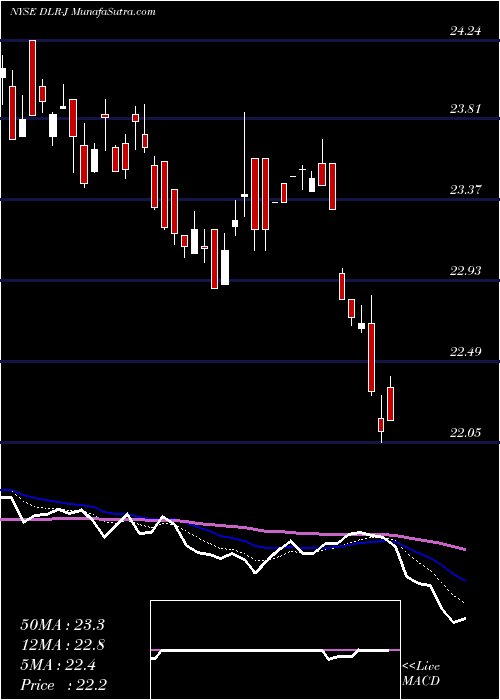The width and height of the screenshot is (500, 700).
Task: Click the <<Live MACD label
Action: (421, 674)
